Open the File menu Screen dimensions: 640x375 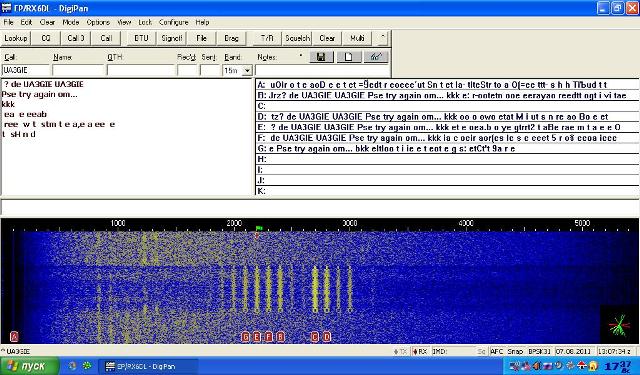[x=8, y=22]
